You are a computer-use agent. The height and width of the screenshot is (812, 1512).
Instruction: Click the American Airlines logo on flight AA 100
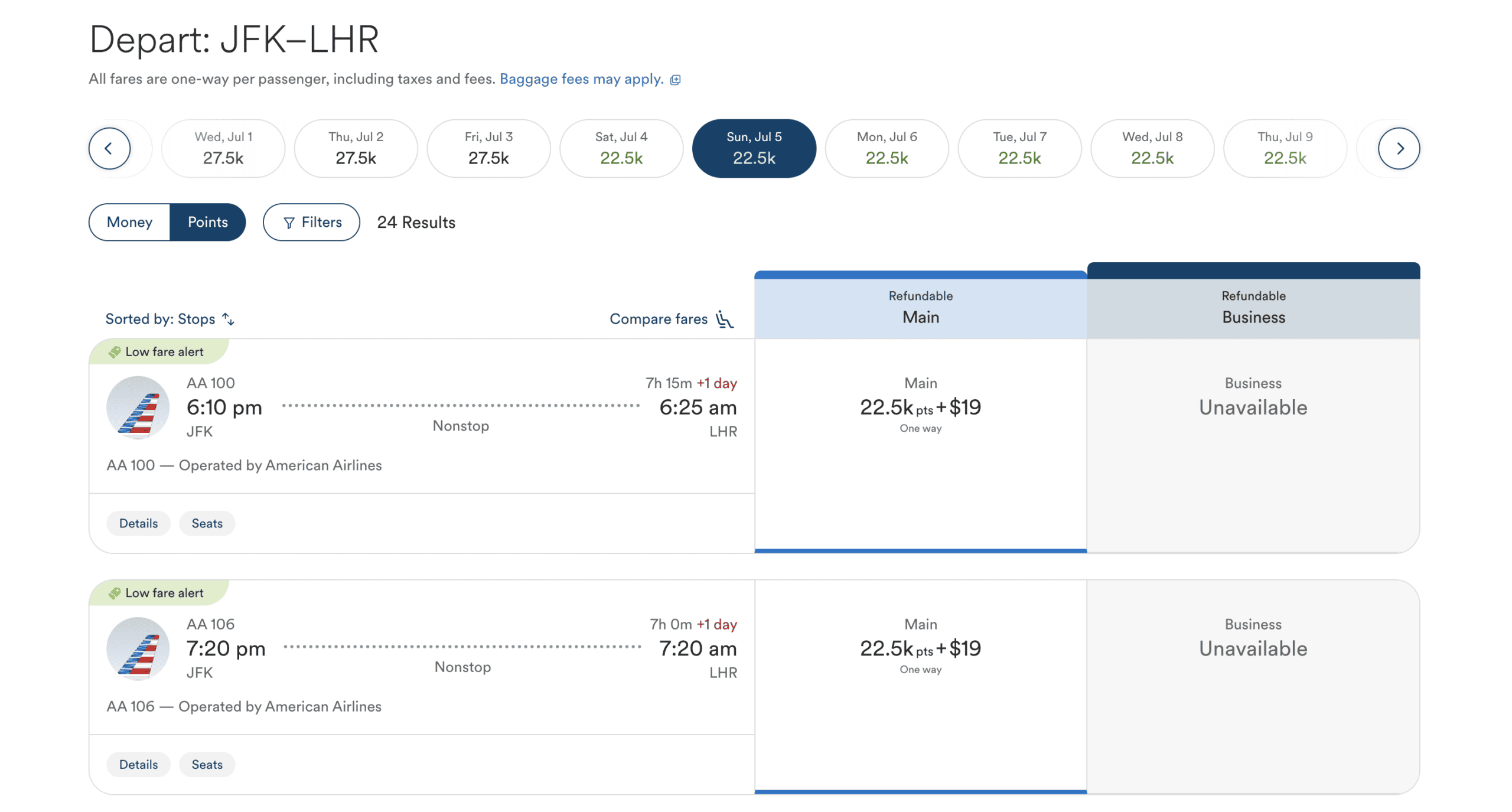point(138,407)
